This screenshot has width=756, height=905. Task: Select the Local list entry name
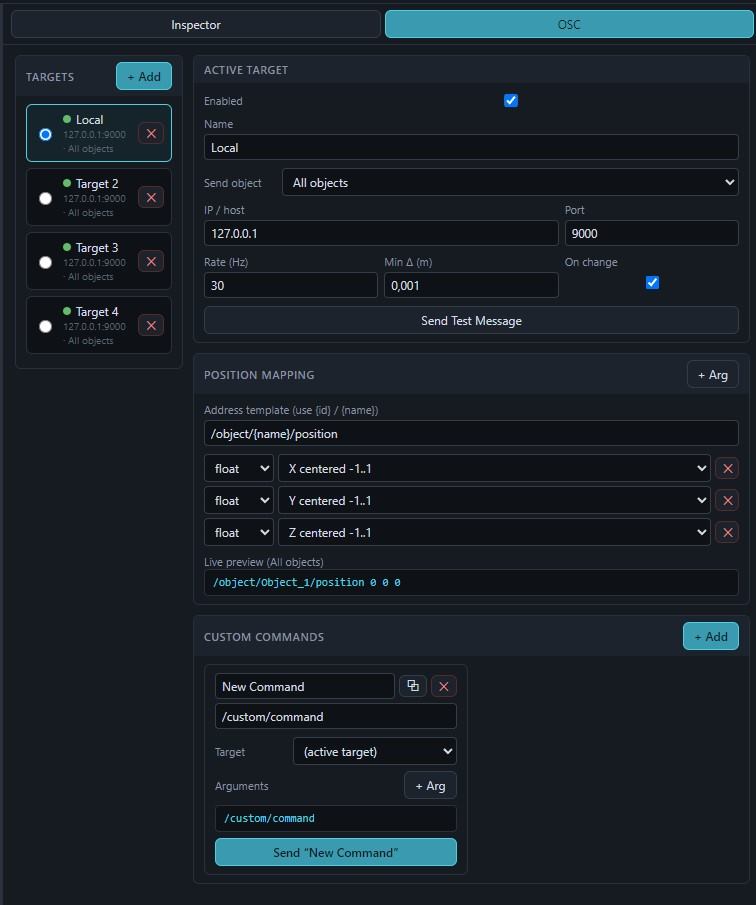click(x=89, y=119)
